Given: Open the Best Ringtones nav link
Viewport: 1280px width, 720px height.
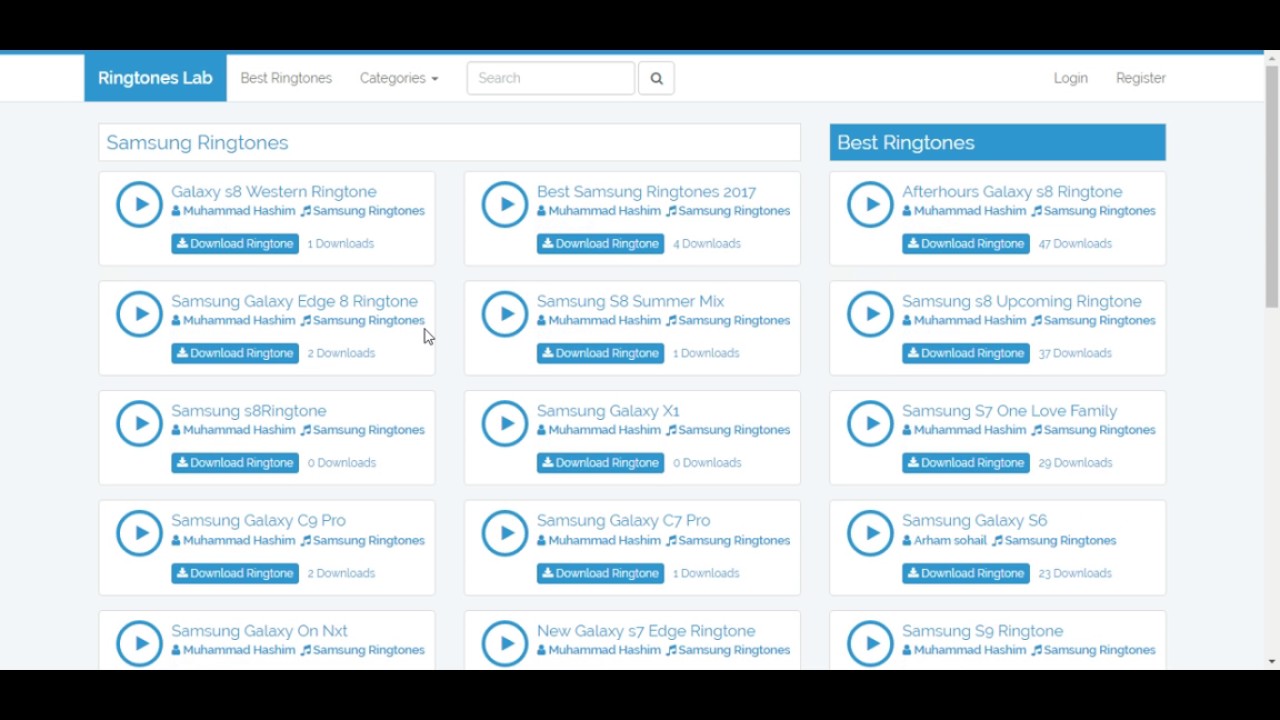Looking at the screenshot, I should pyautogui.click(x=286, y=78).
